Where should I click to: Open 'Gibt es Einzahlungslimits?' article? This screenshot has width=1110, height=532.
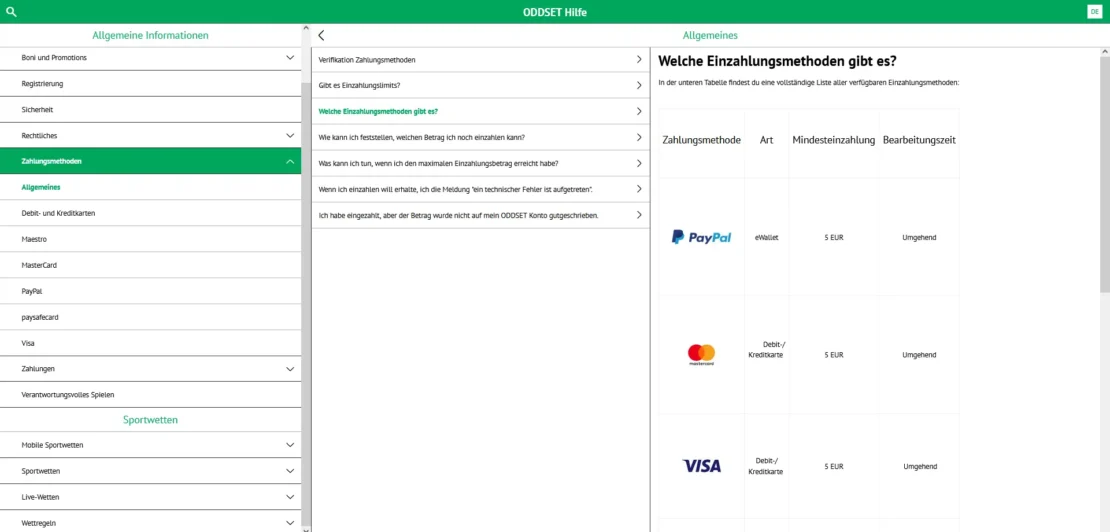[x=481, y=86]
